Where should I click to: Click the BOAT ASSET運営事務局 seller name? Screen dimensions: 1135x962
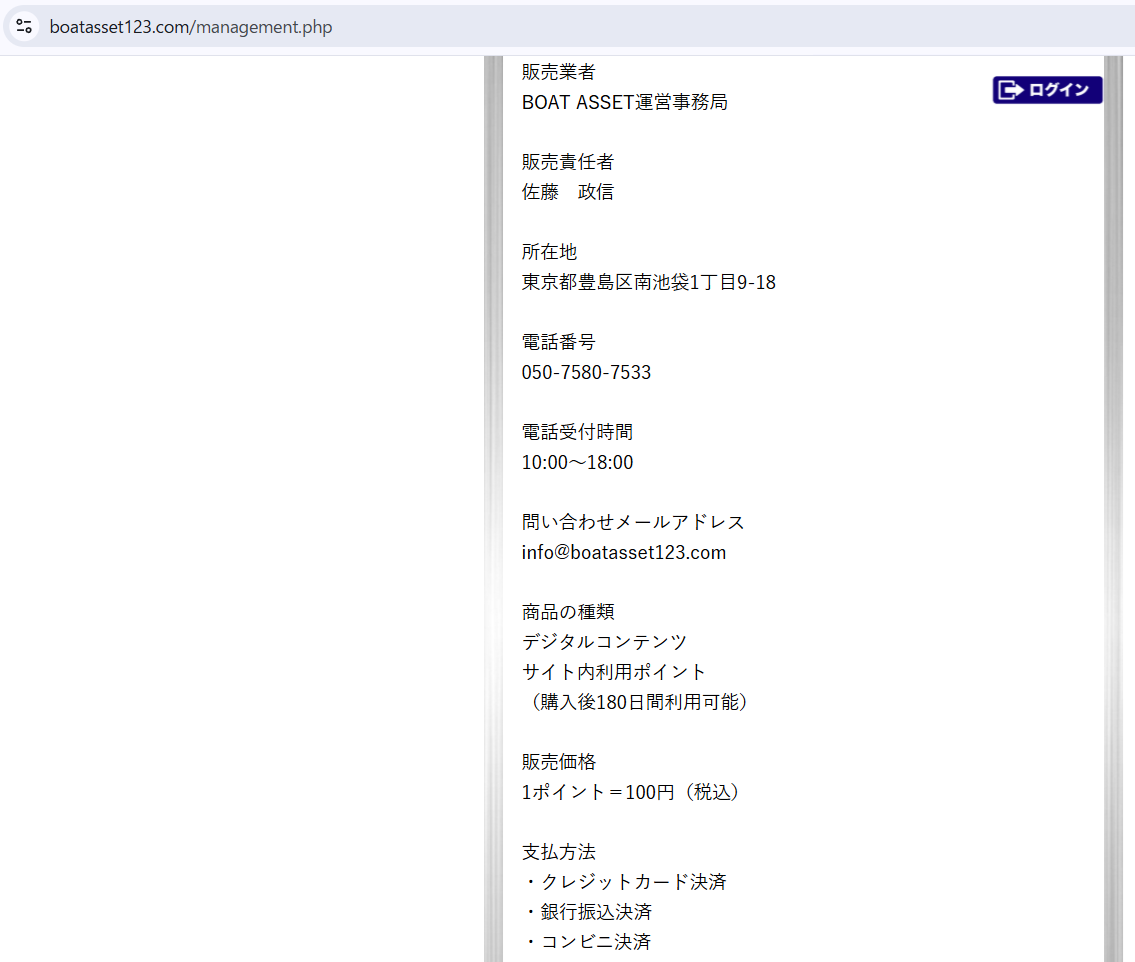click(x=624, y=102)
